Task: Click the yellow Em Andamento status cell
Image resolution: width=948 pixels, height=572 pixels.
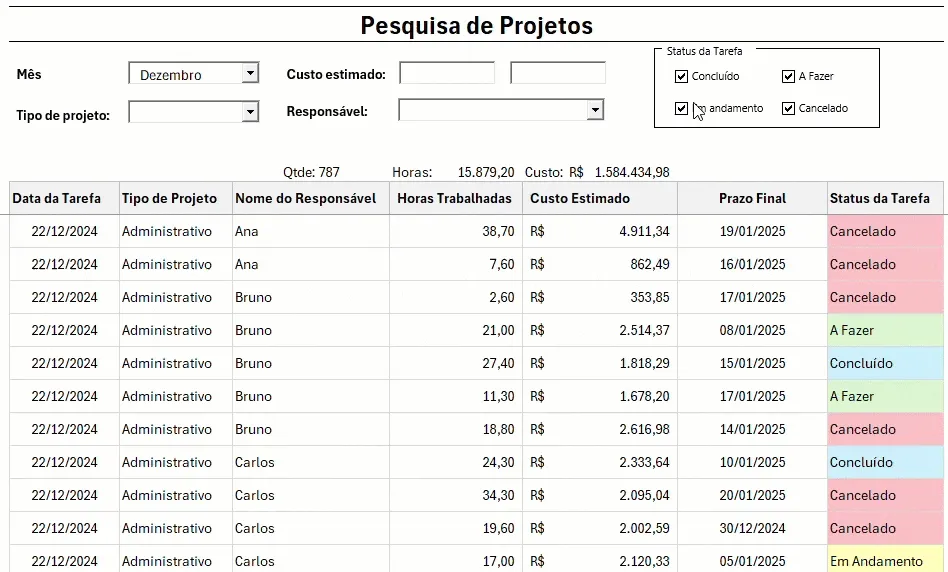Action: pos(885,561)
